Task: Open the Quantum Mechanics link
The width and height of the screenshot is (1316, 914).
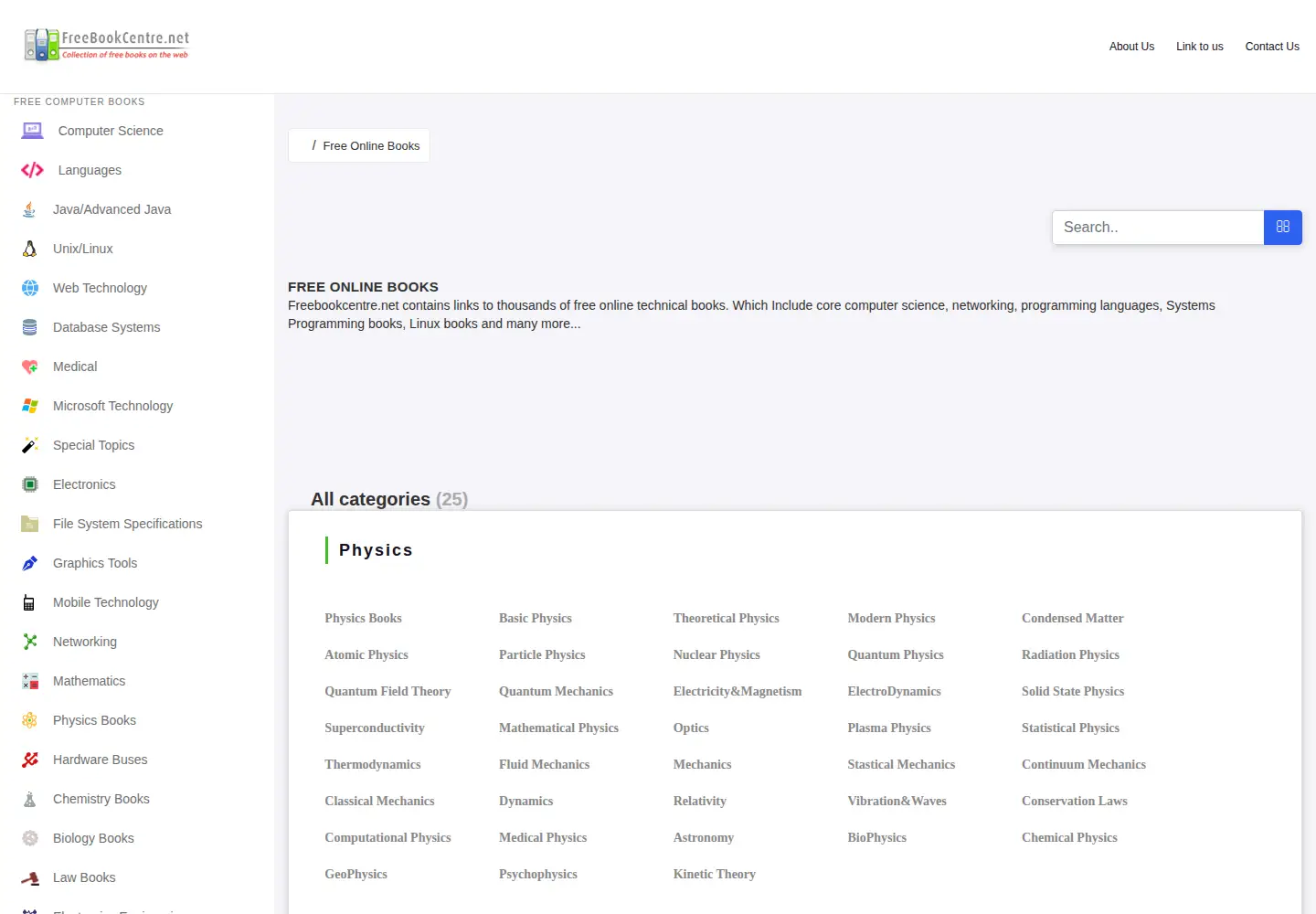Action: pyautogui.click(x=556, y=691)
